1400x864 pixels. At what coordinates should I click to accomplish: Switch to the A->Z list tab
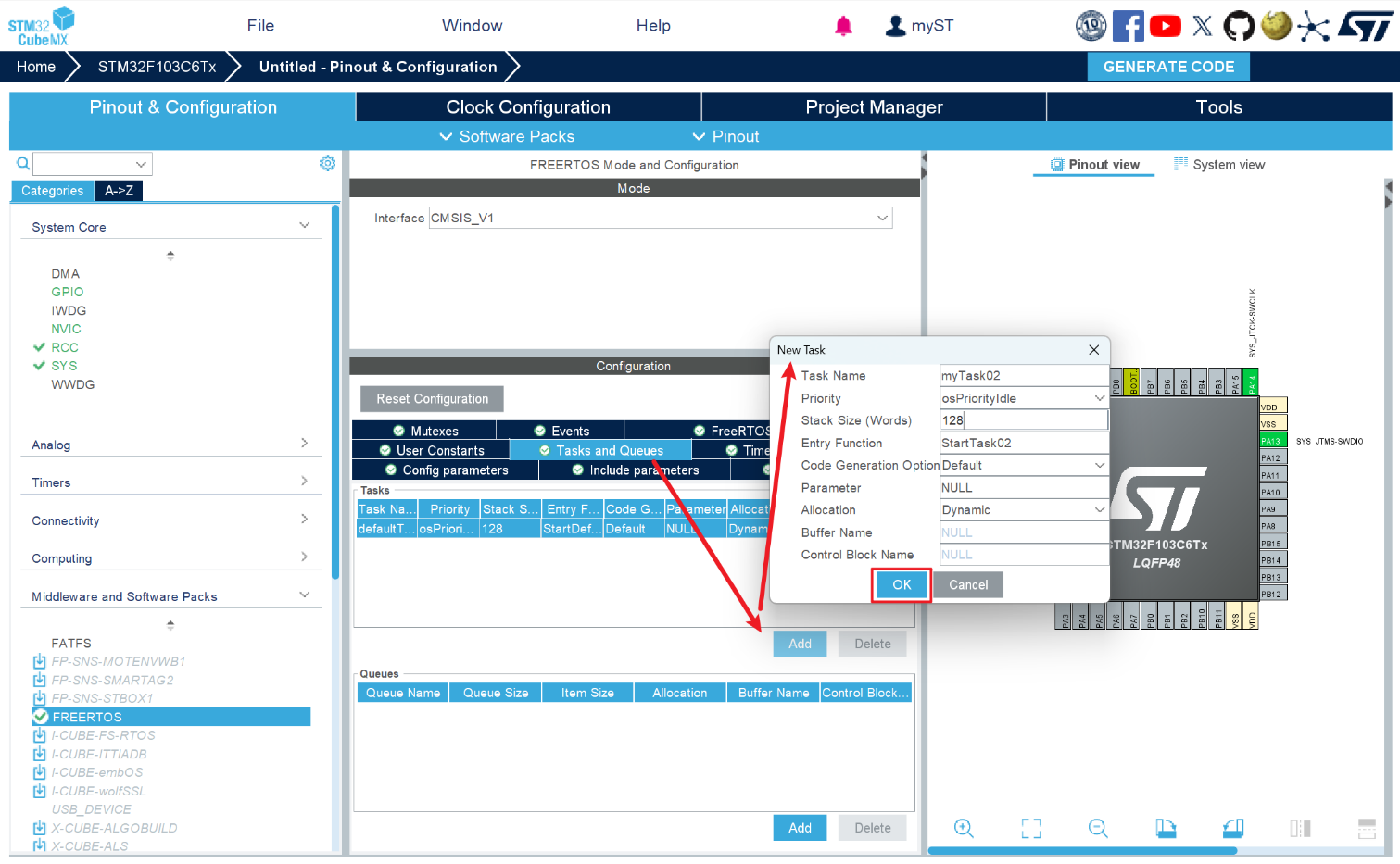(119, 190)
